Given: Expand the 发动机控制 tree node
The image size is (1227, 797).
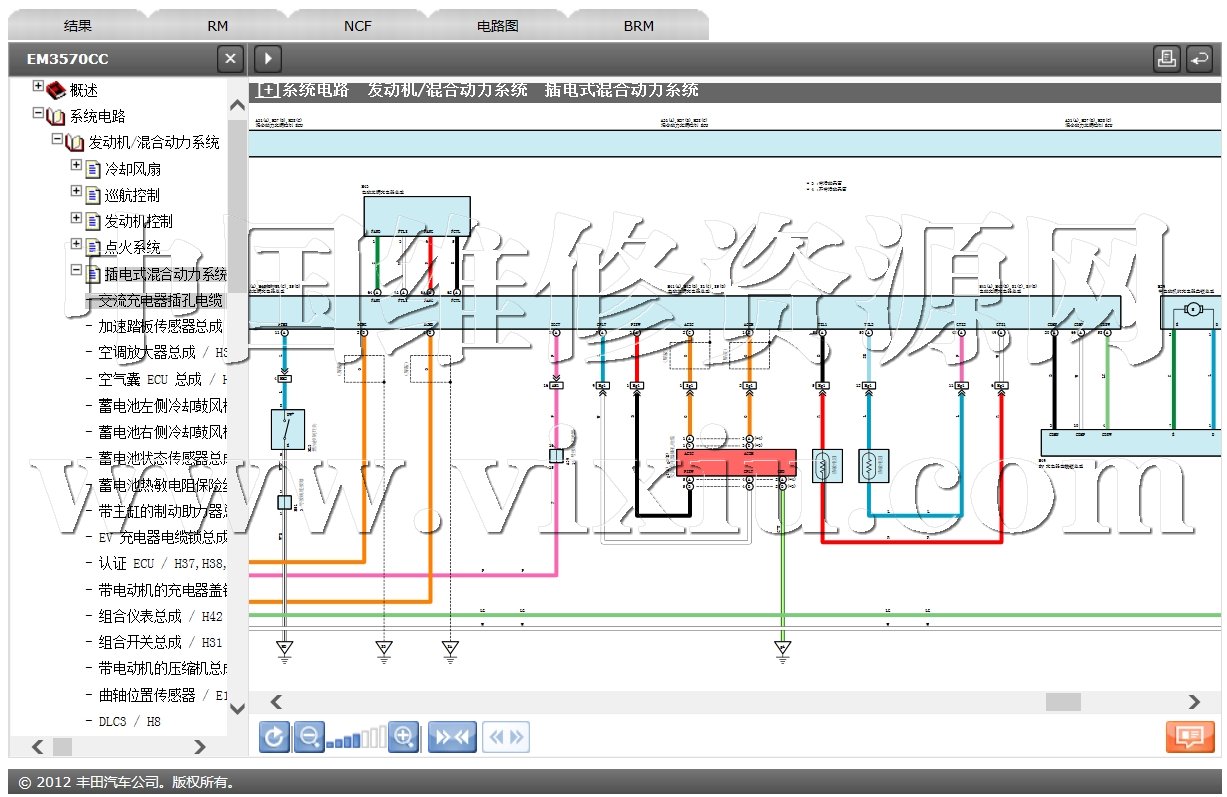Looking at the screenshot, I should [76, 218].
